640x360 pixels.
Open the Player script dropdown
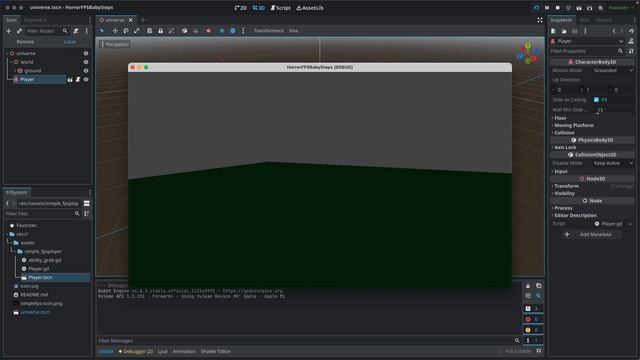point(630,224)
